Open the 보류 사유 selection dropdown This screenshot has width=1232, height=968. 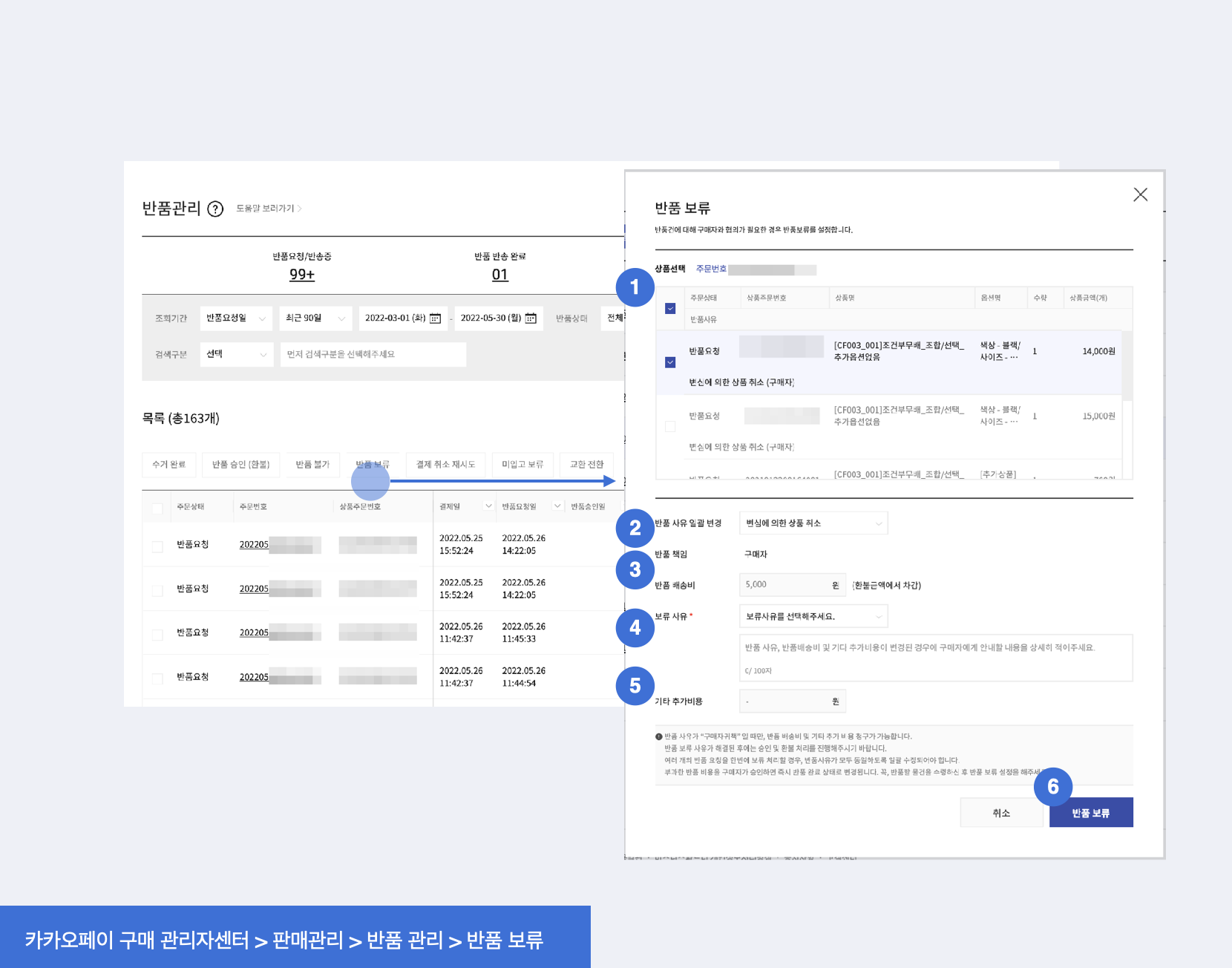click(x=813, y=617)
